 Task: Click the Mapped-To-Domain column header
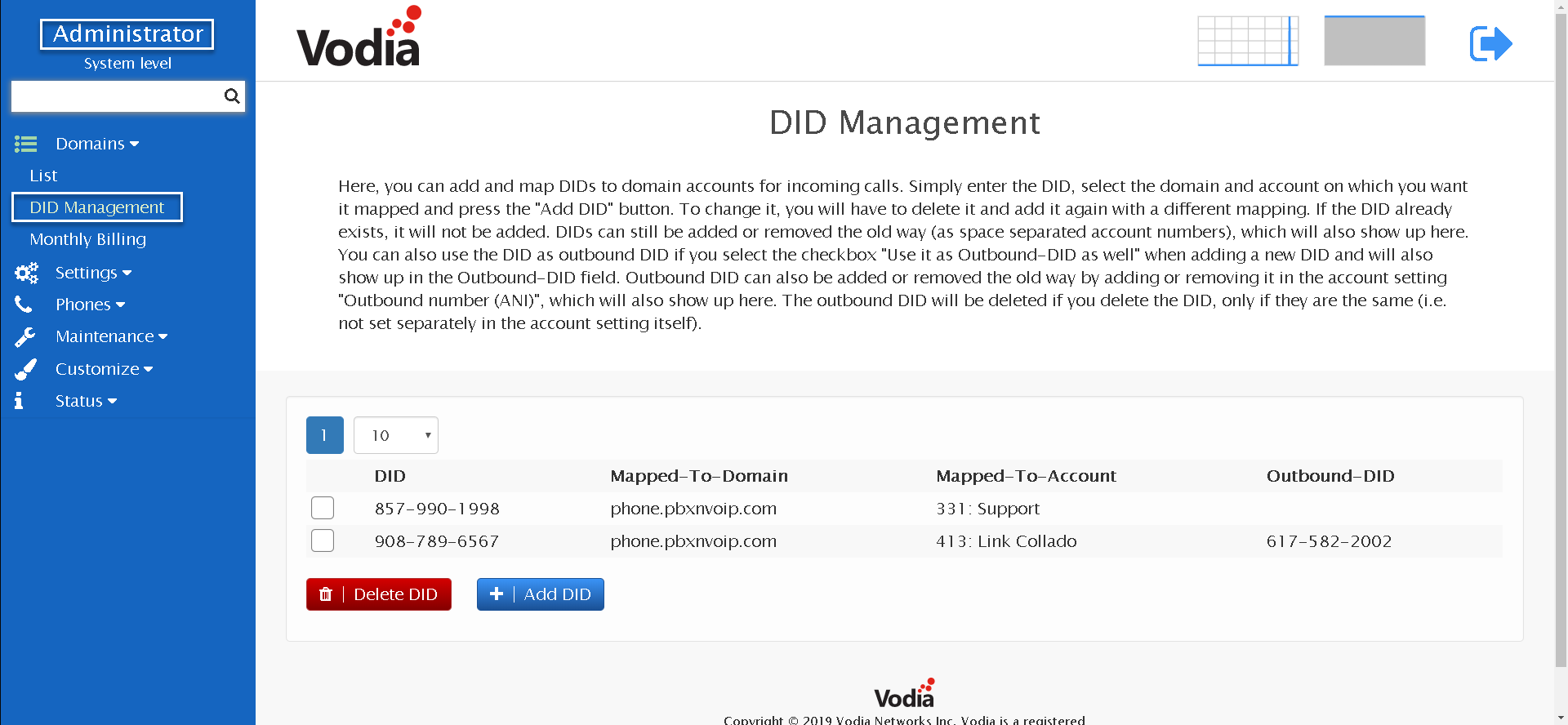point(699,476)
